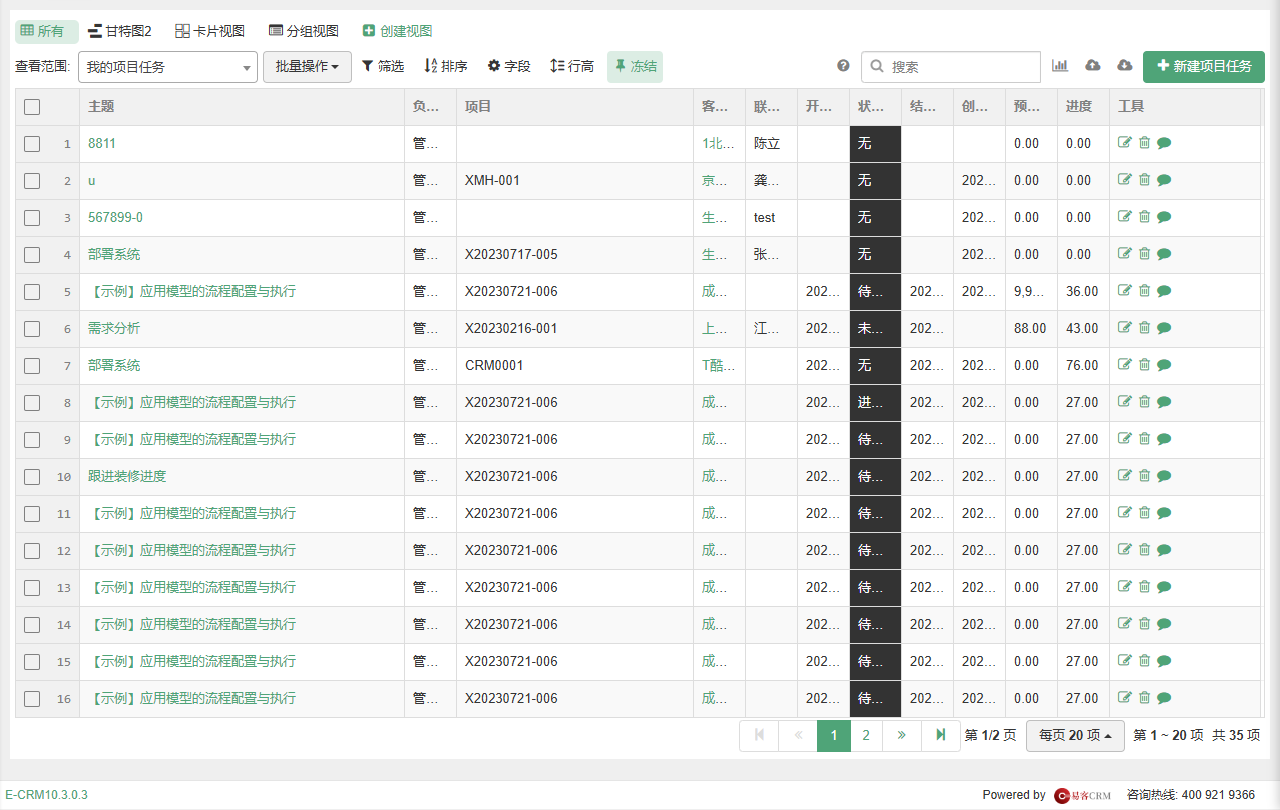The height and width of the screenshot is (810, 1280).
Task: Open the statistics chart icon
Action: (x=1060, y=66)
